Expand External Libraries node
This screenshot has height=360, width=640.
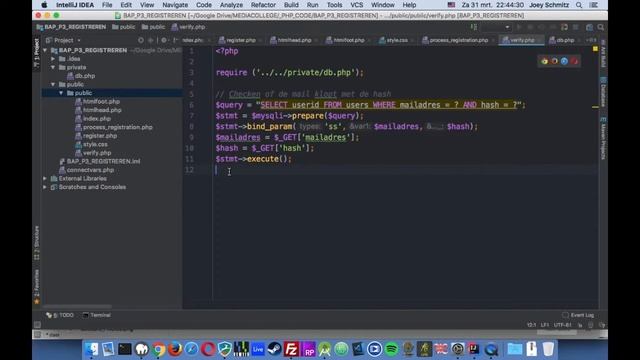[x=45, y=178]
